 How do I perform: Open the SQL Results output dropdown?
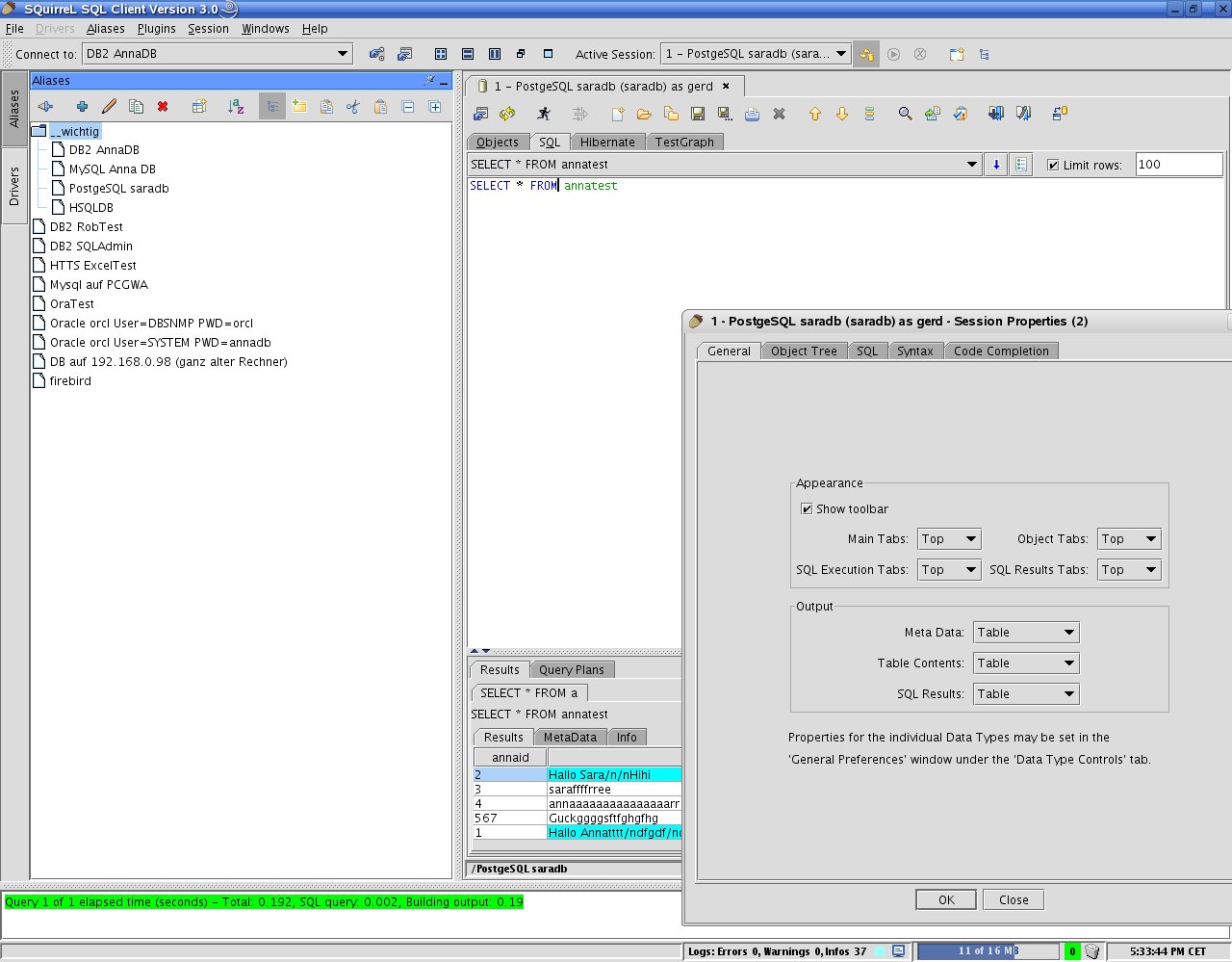click(x=1026, y=694)
